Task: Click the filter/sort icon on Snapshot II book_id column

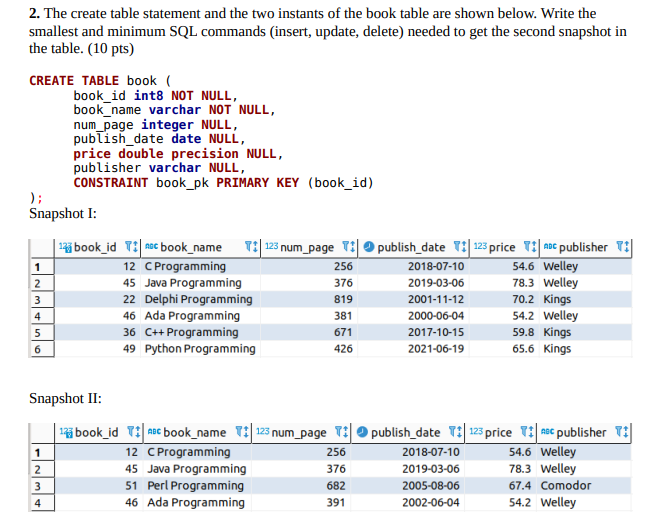Action: click(134, 432)
